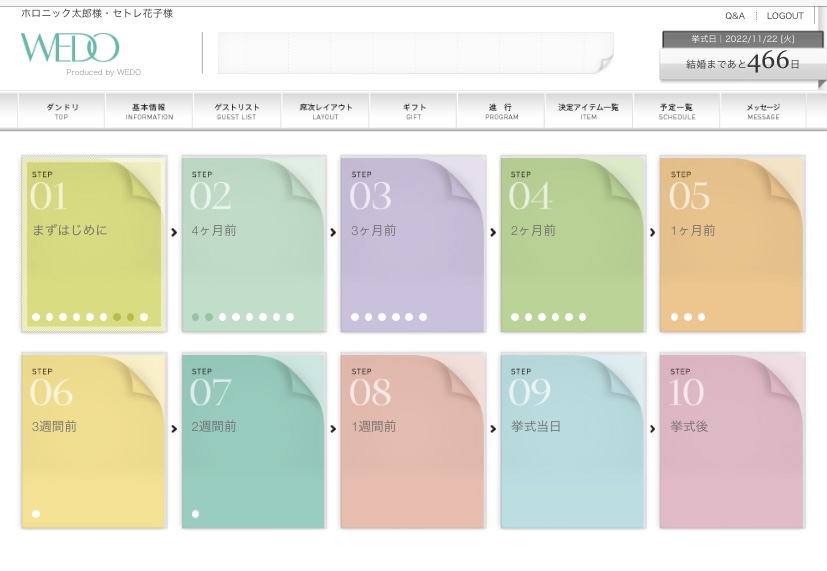
Task: Open the ゲストリスト GUEST LIST menu
Action: tap(237, 111)
